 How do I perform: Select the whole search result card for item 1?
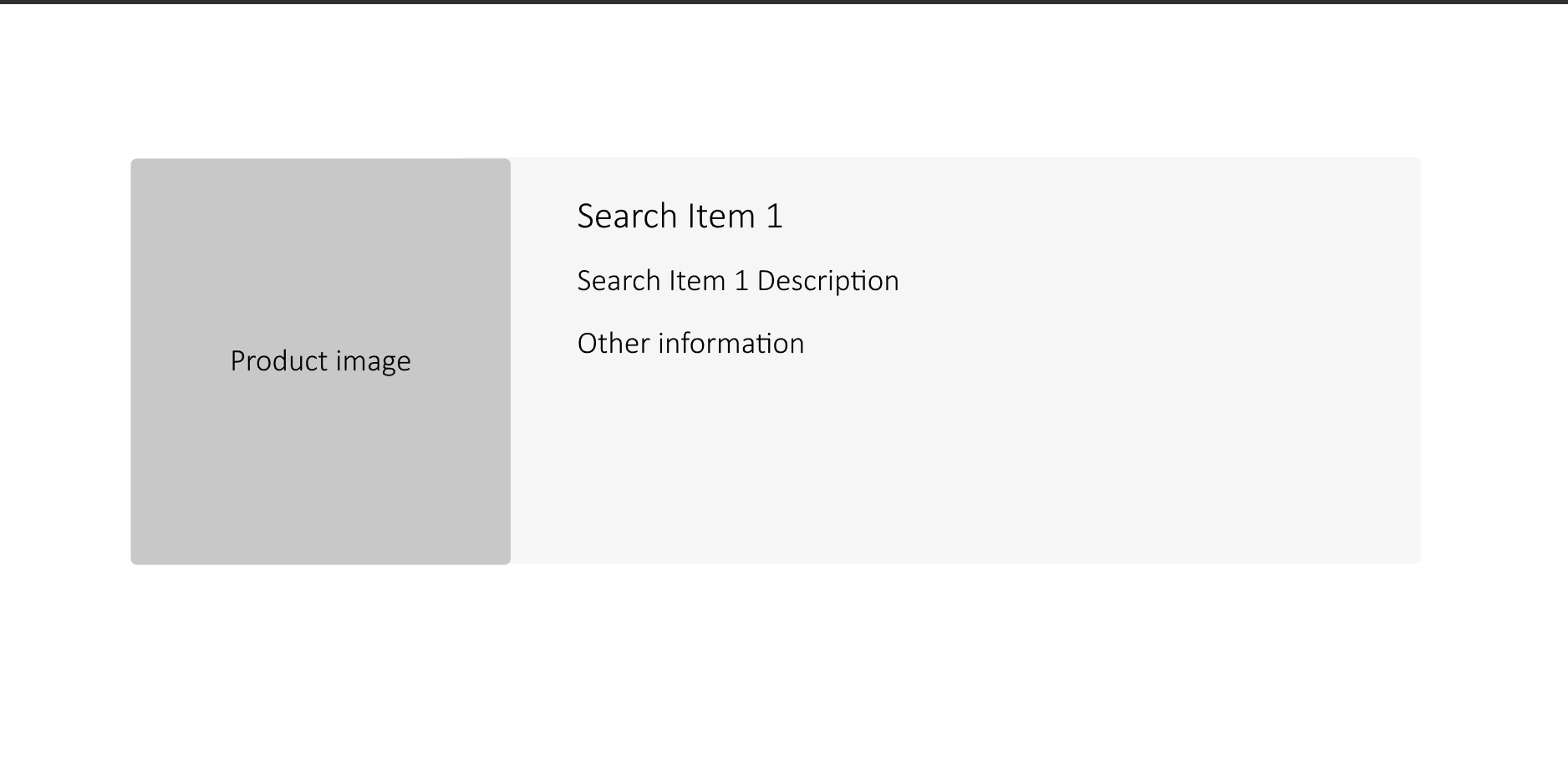tap(776, 360)
